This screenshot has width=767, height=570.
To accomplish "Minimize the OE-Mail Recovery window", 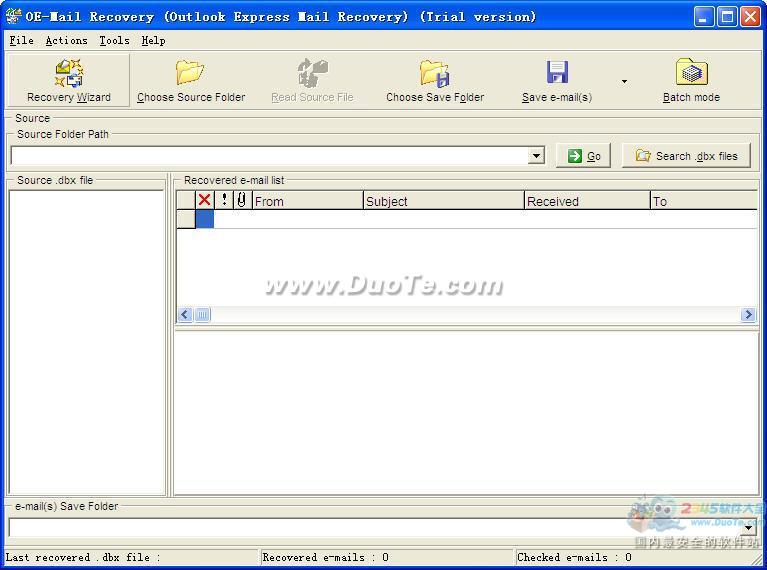I will 704,17.
